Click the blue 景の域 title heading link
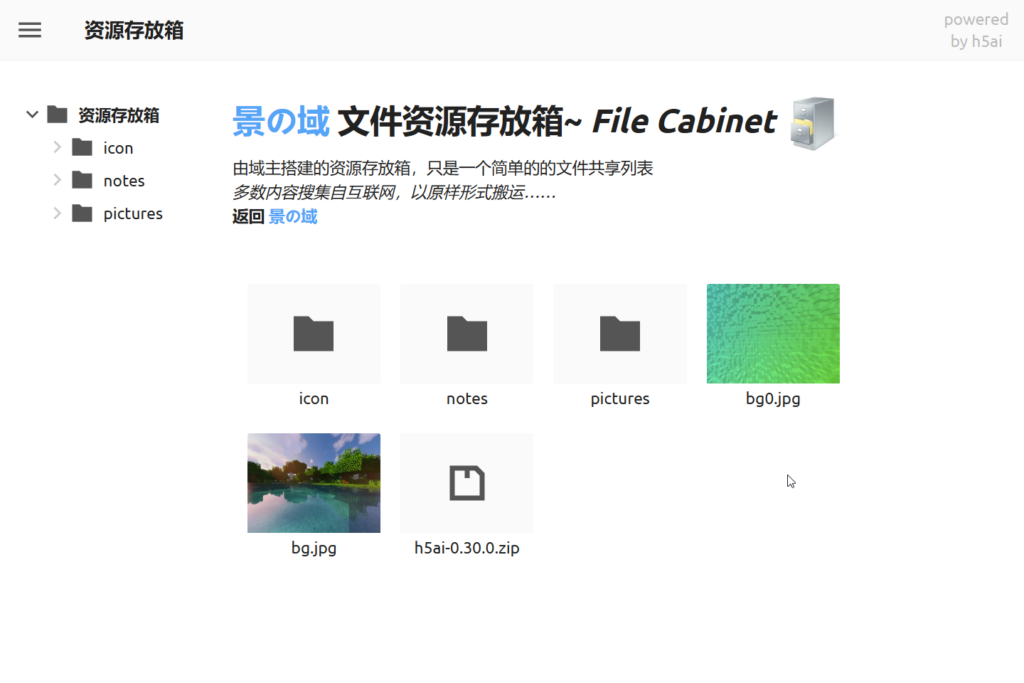The image size is (1024, 683). tap(281, 122)
